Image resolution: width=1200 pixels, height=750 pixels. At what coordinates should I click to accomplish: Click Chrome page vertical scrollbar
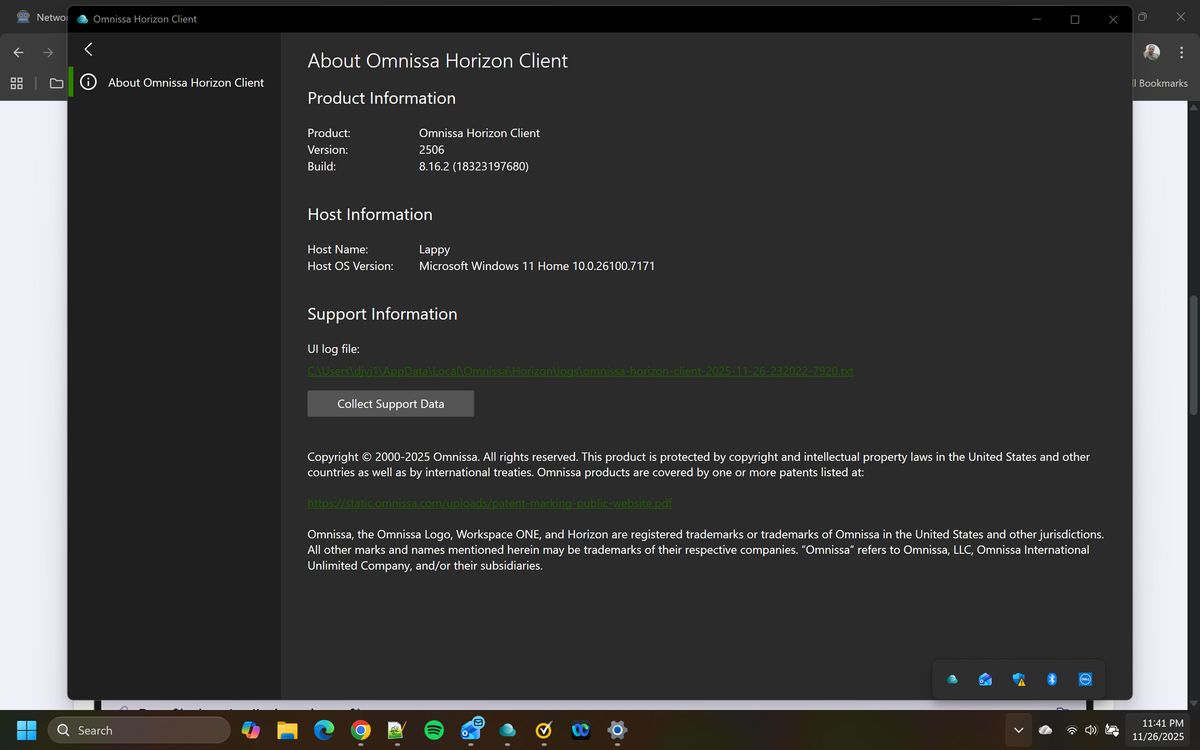tap(1193, 355)
